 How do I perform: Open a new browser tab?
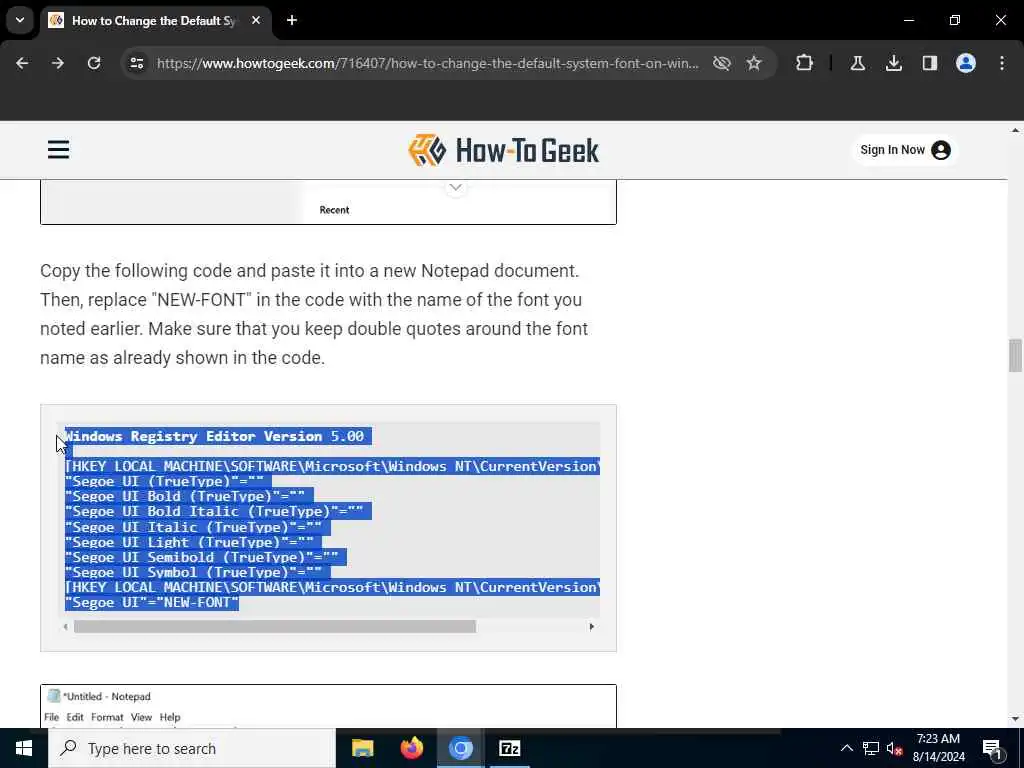tap(292, 20)
